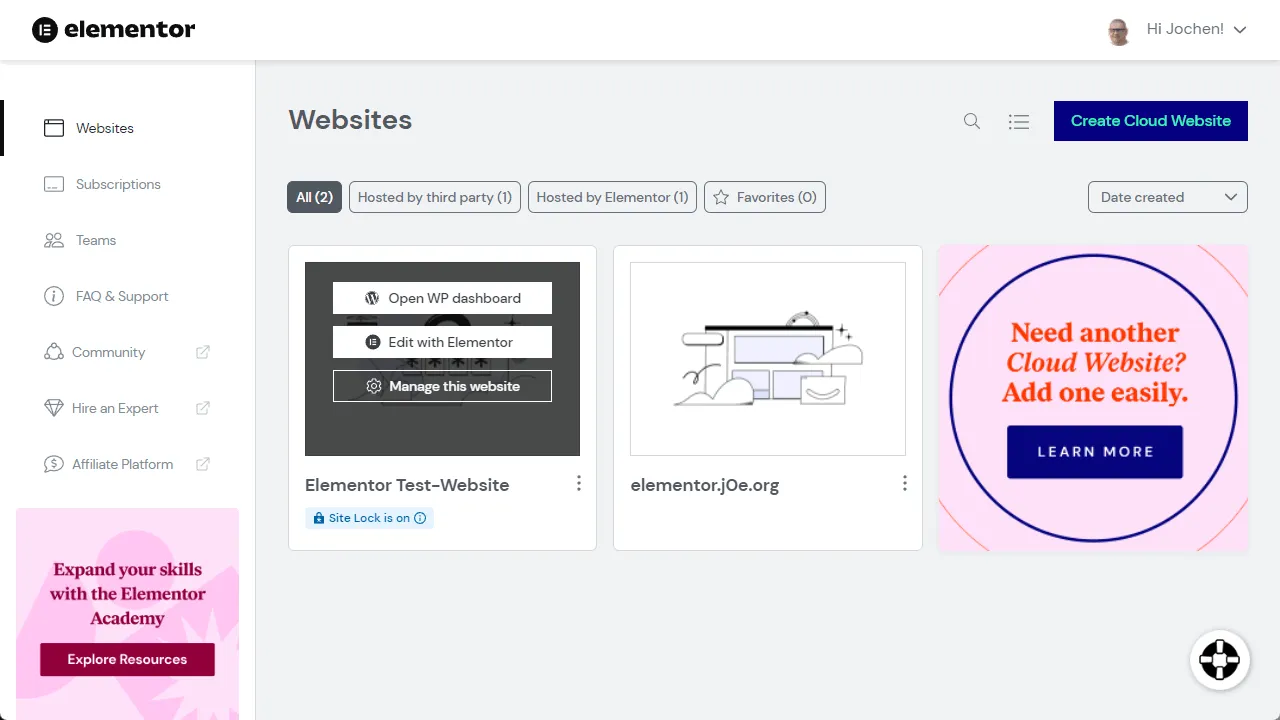The width and height of the screenshot is (1280, 720).
Task: Open Affiliate Platform link
Action: (x=122, y=464)
